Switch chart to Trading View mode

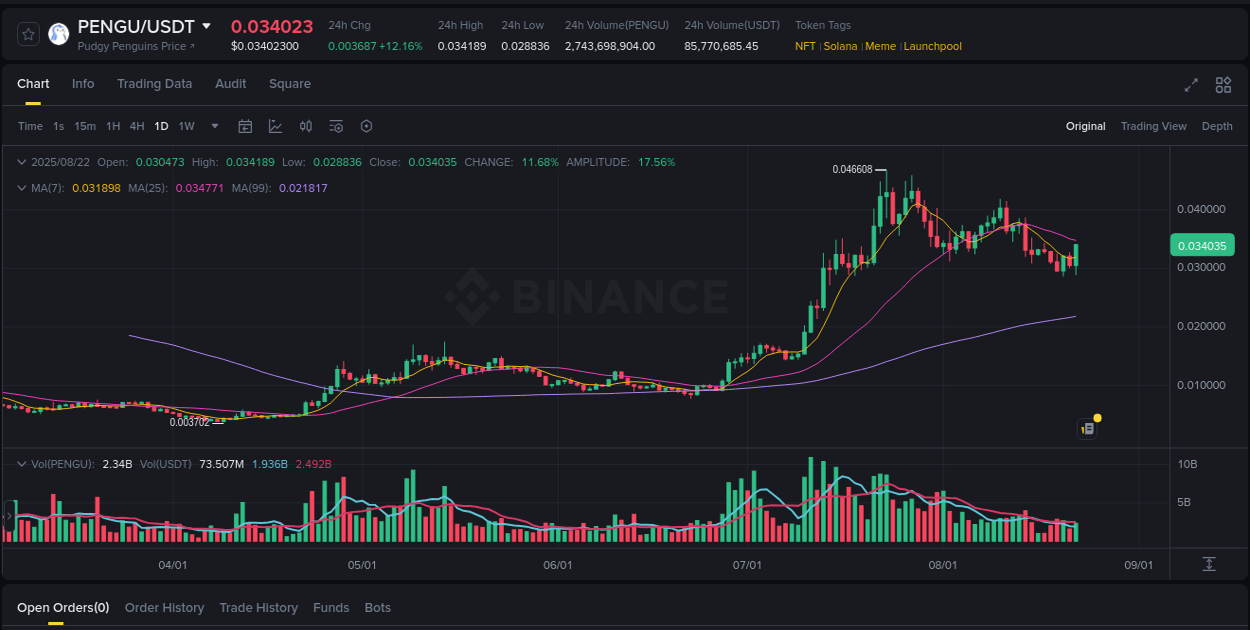pos(1153,126)
